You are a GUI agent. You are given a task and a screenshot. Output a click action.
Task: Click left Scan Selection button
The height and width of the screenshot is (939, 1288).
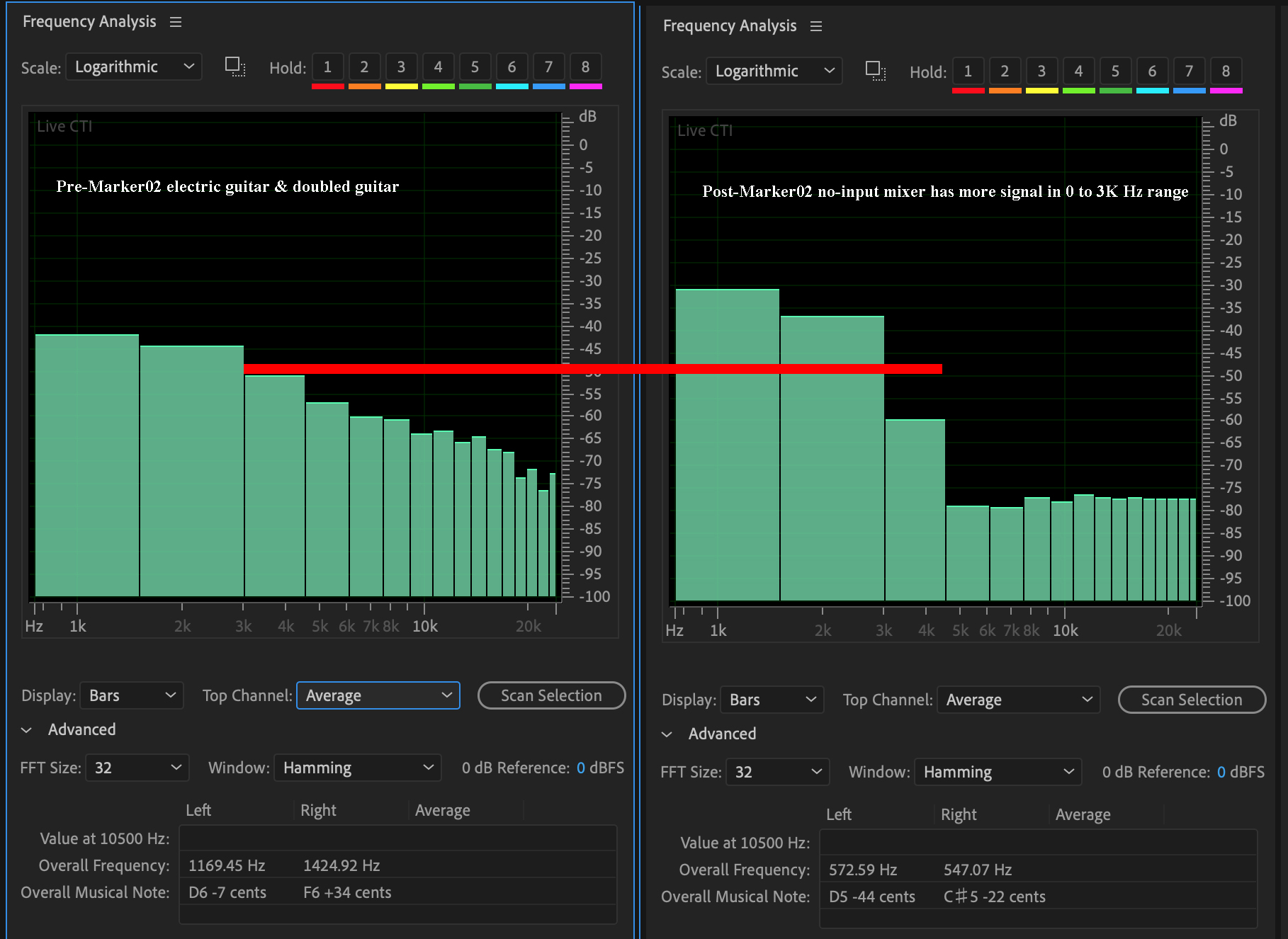pyautogui.click(x=551, y=695)
